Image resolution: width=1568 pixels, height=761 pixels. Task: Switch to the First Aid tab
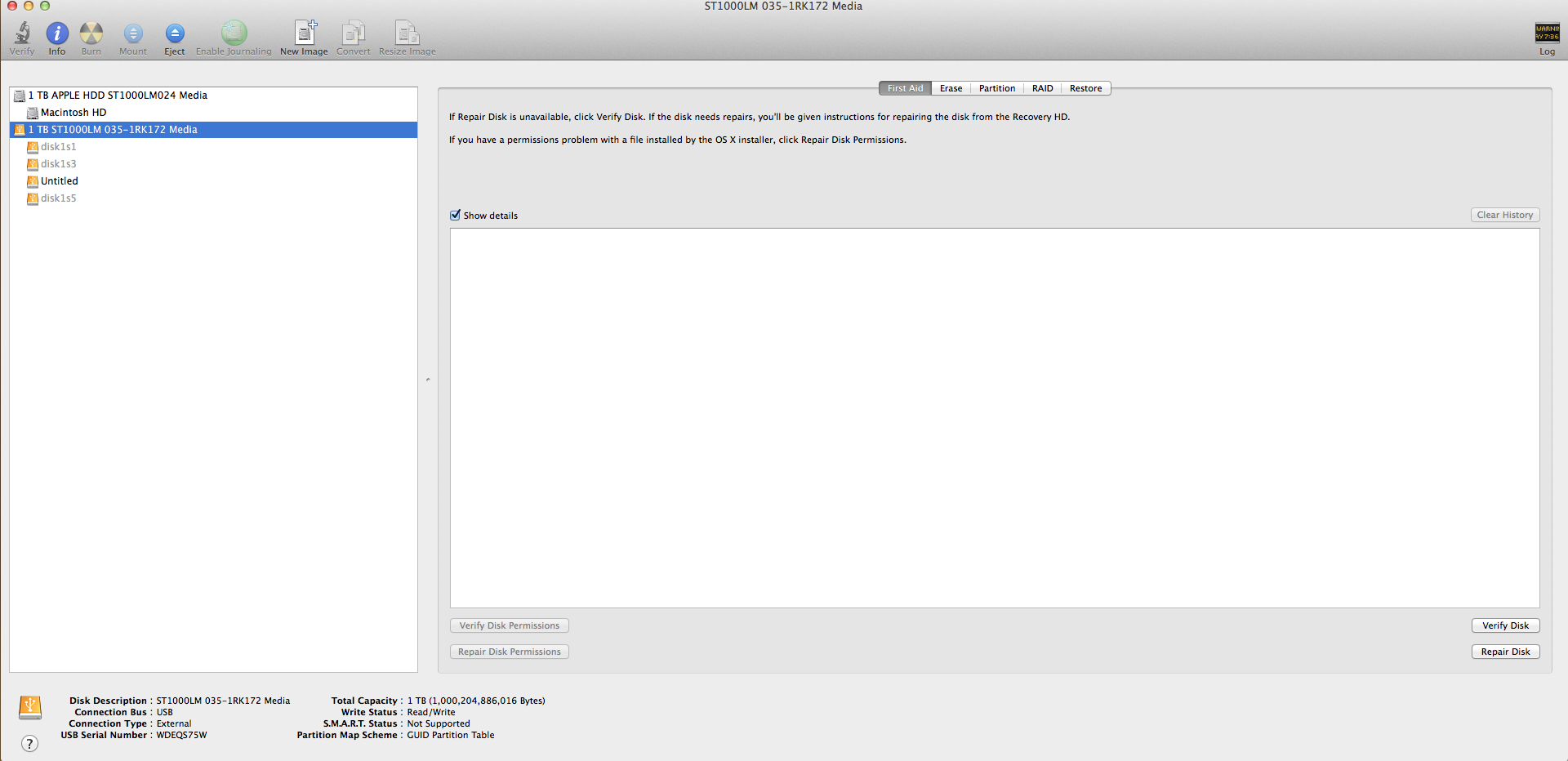905,88
